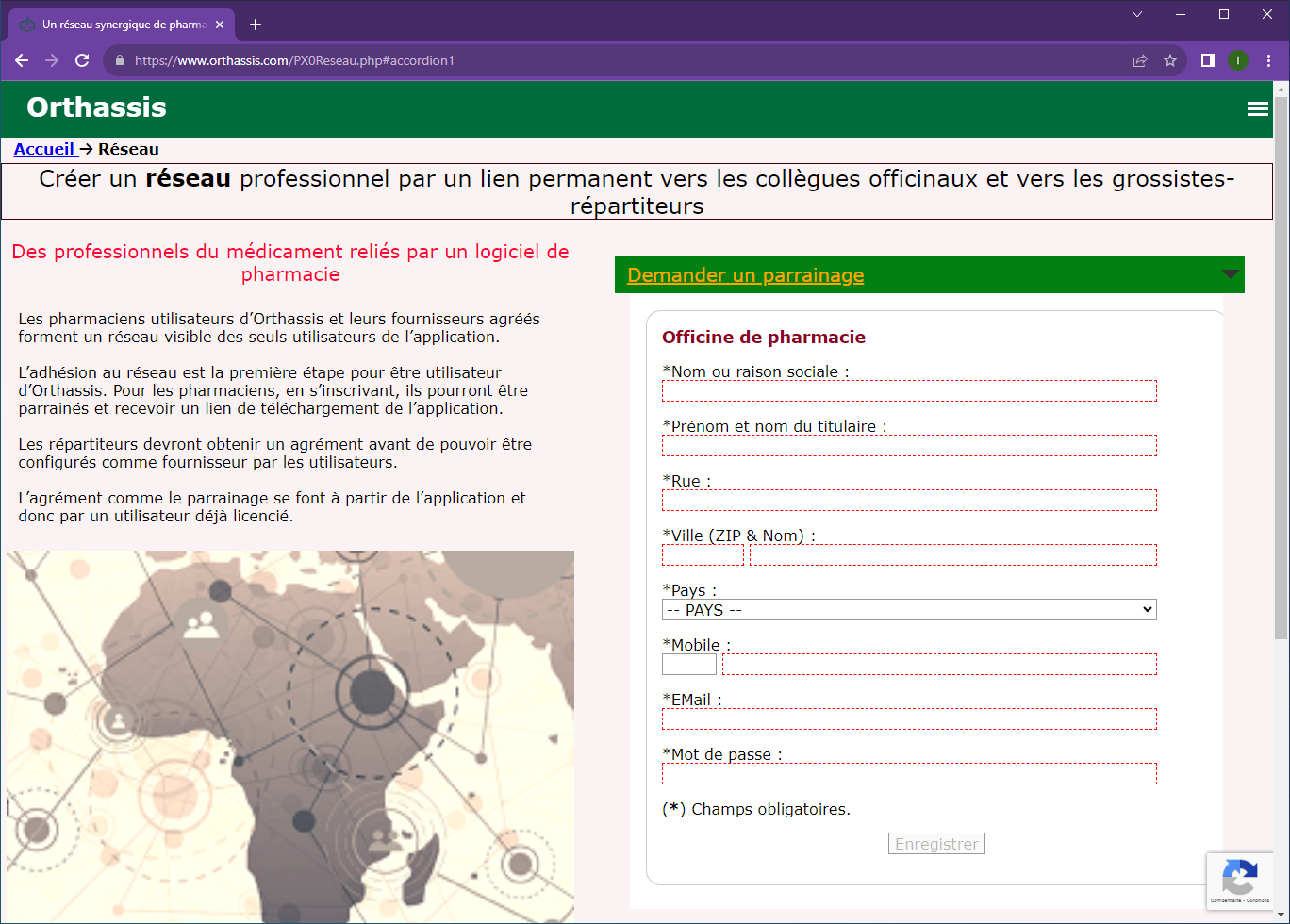View site info via padlock icon
The image size is (1290, 924).
[119, 60]
